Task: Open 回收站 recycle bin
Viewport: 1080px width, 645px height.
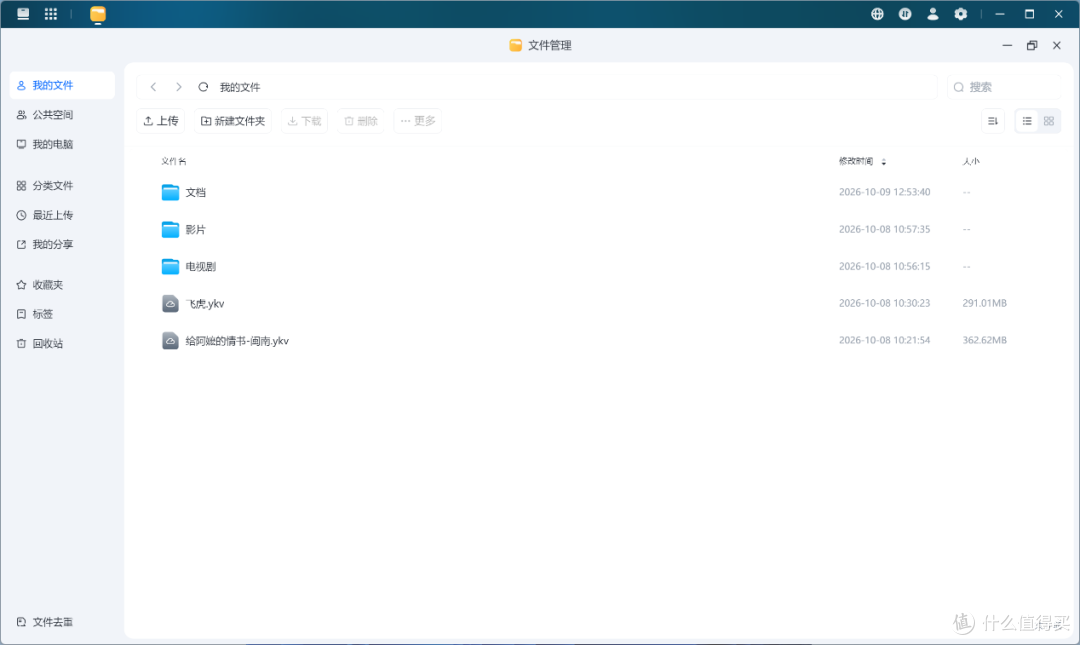Action: pyautogui.click(x=63, y=344)
